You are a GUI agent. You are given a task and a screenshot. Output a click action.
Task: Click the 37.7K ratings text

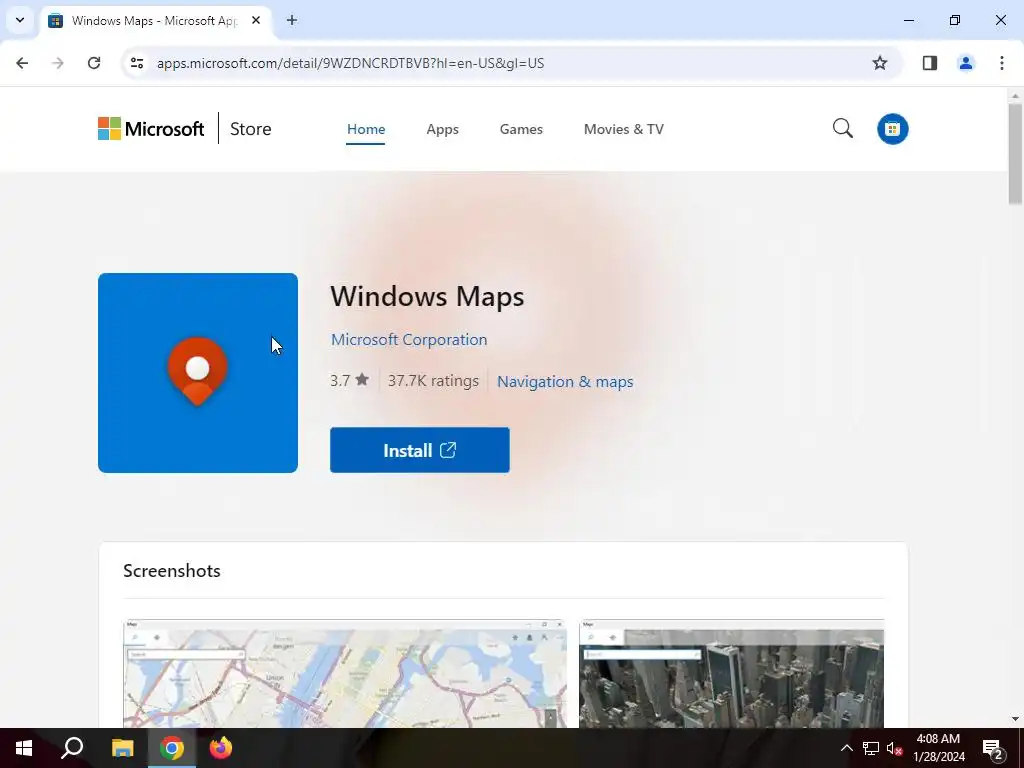click(433, 380)
